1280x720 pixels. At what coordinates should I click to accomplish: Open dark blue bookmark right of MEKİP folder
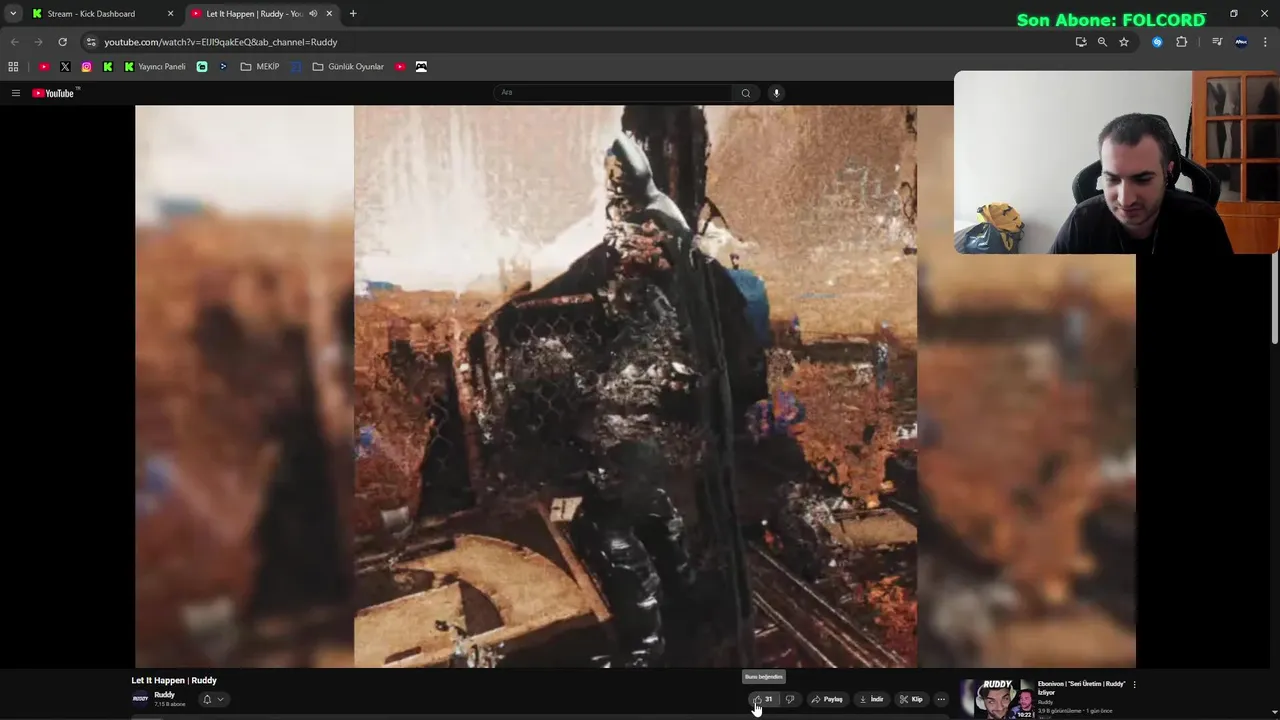[296, 67]
